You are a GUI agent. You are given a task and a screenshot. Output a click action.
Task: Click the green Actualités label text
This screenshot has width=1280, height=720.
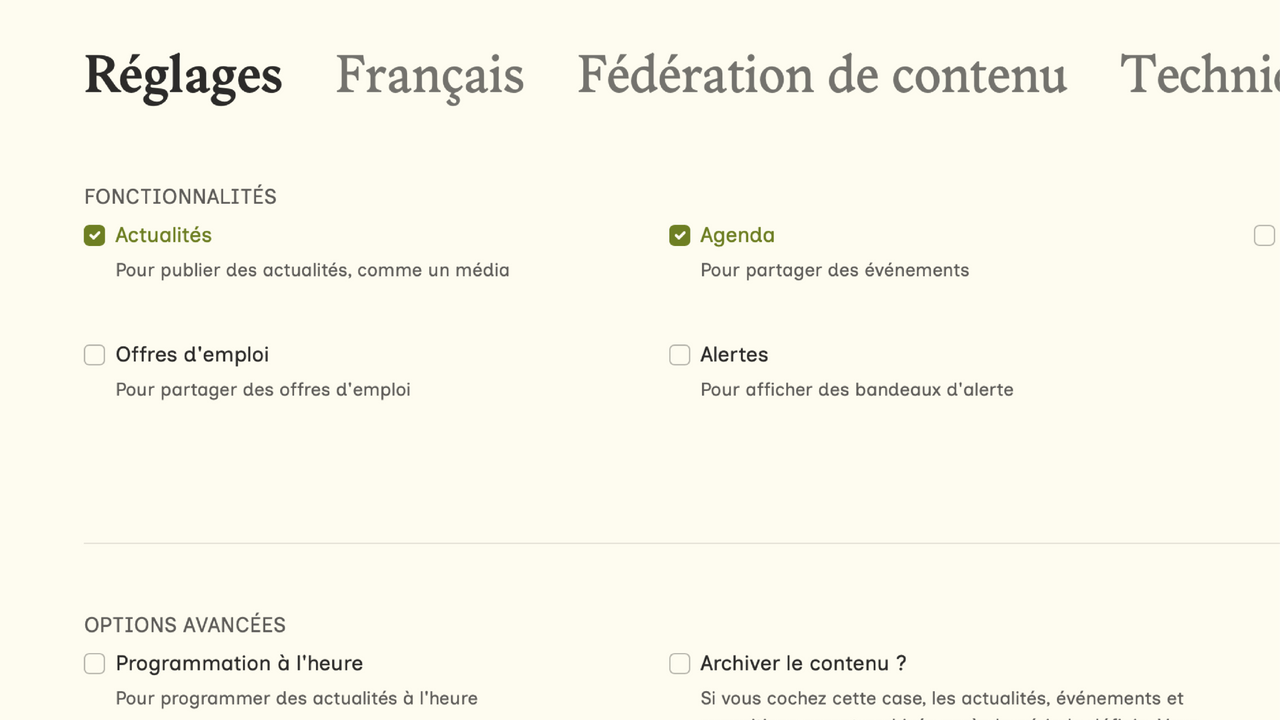[x=163, y=235]
